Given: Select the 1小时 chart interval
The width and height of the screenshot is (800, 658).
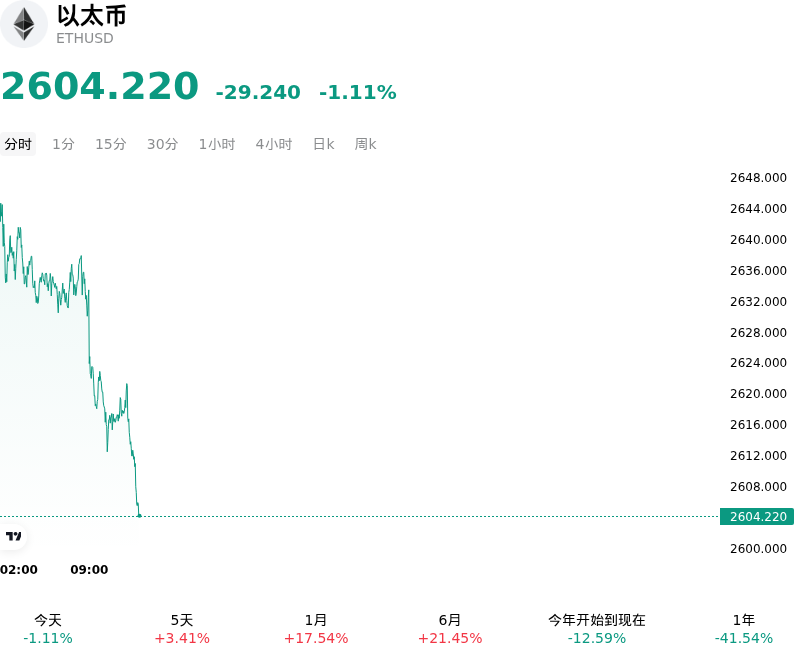Looking at the screenshot, I should (217, 144).
